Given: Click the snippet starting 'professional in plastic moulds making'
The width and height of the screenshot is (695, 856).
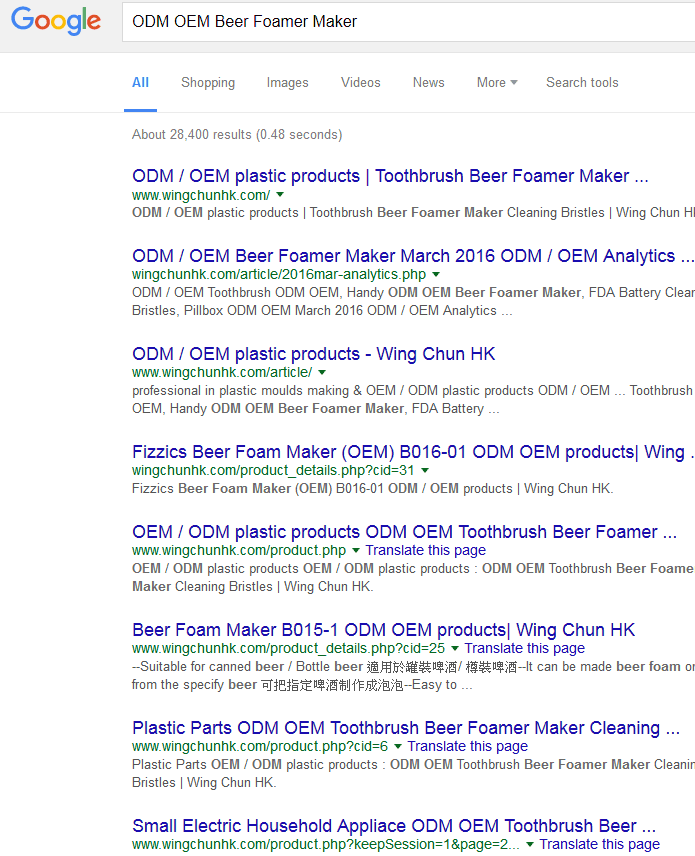Looking at the screenshot, I should tap(412, 400).
